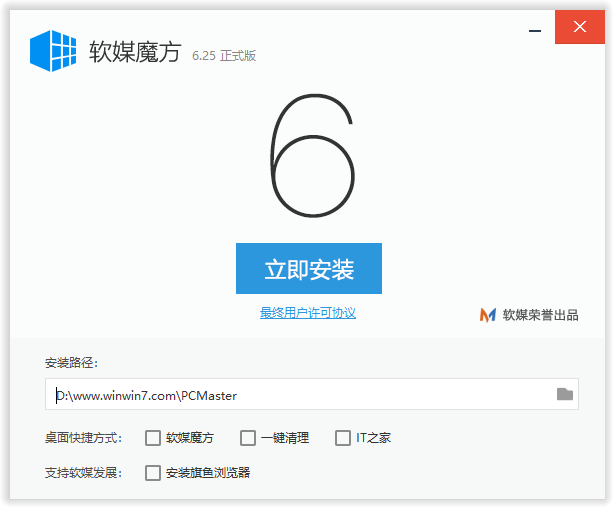Click the 支持软媒发展 label
Screen dimensions: 615x510
click(84, 474)
